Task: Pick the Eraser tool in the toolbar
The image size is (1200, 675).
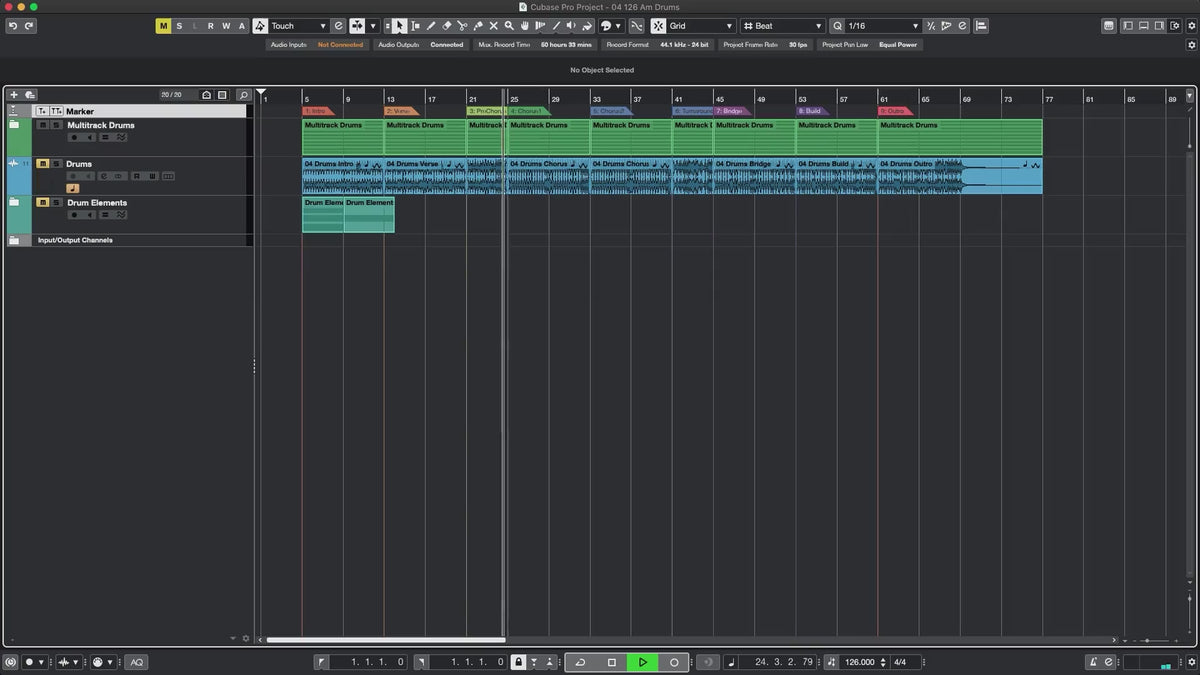Action: point(447,26)
